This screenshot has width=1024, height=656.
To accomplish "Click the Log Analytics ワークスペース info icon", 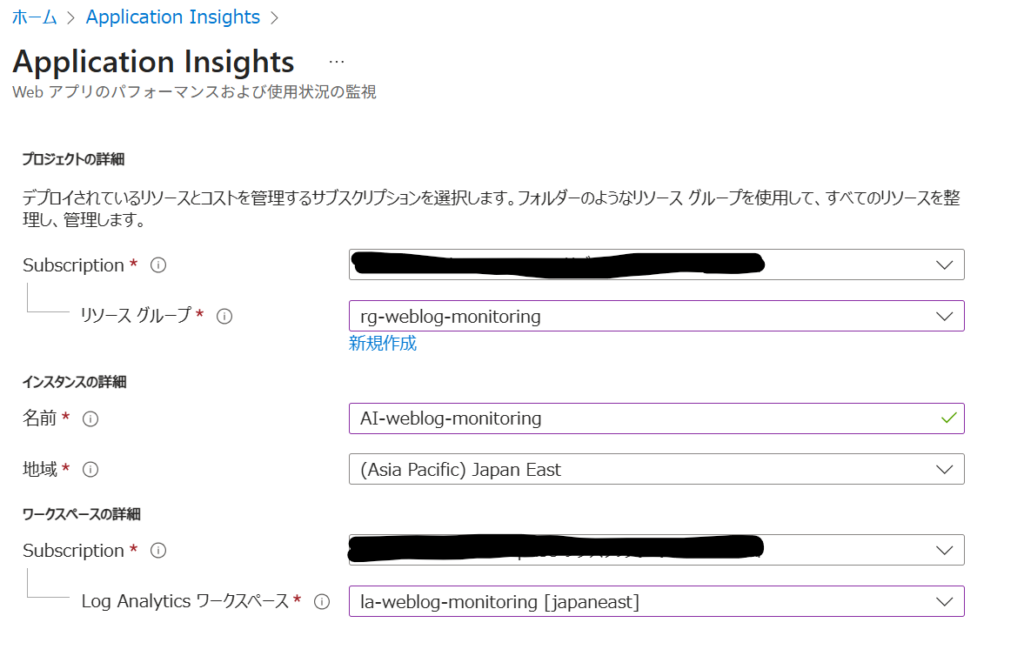I will pyautogui.click(x=322, y=601).
